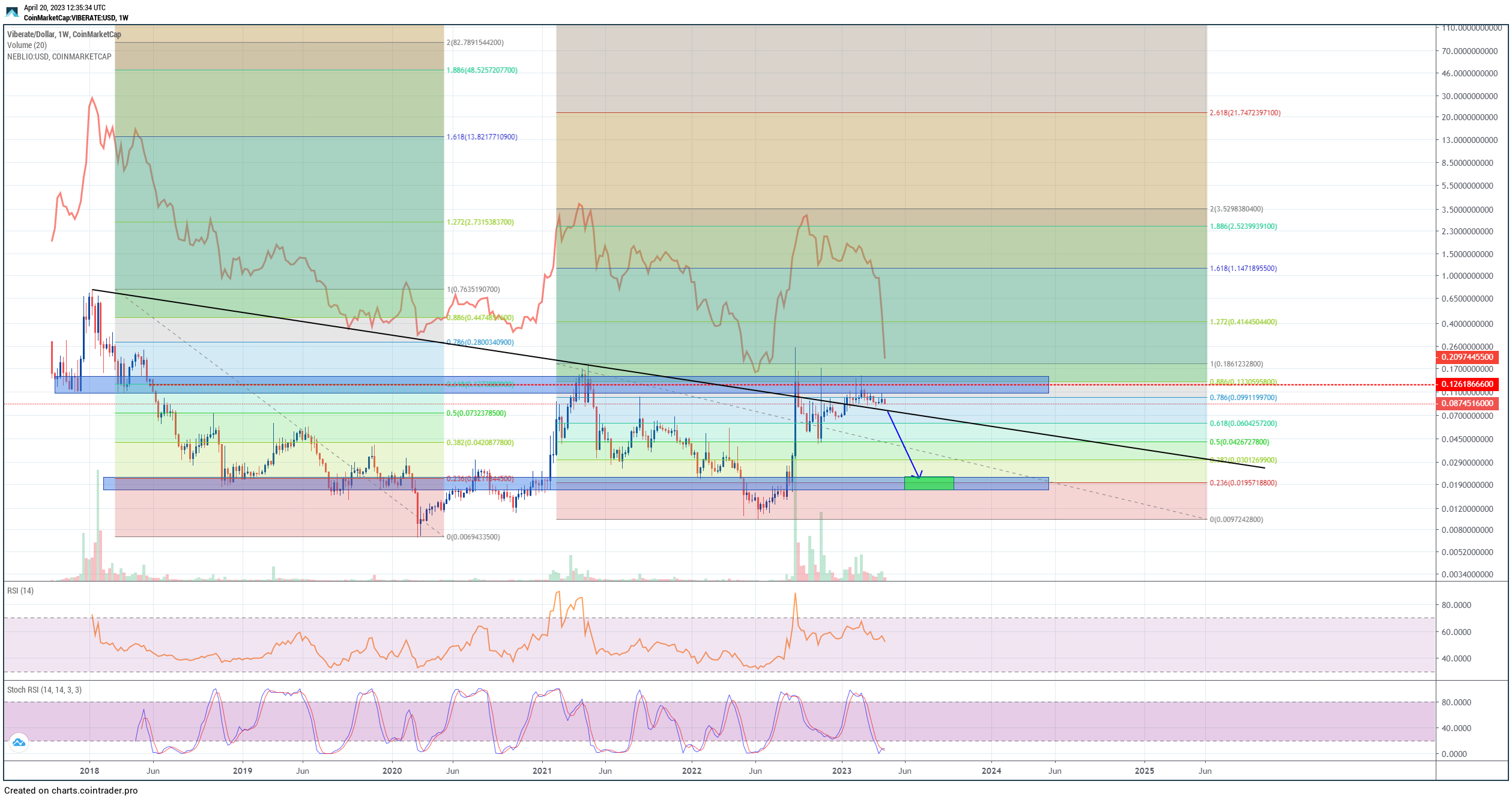The height and width of the screenshot is (799, 1512).
Task: Click the 1.618(13.8217710900) Fibonacci label
Action: [482, 137]
